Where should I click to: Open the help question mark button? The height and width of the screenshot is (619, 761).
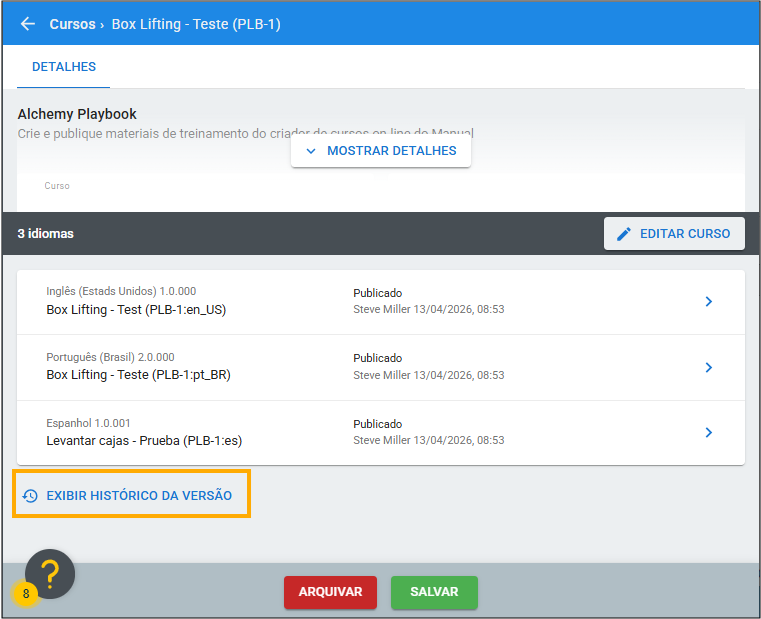coord(50,574)
